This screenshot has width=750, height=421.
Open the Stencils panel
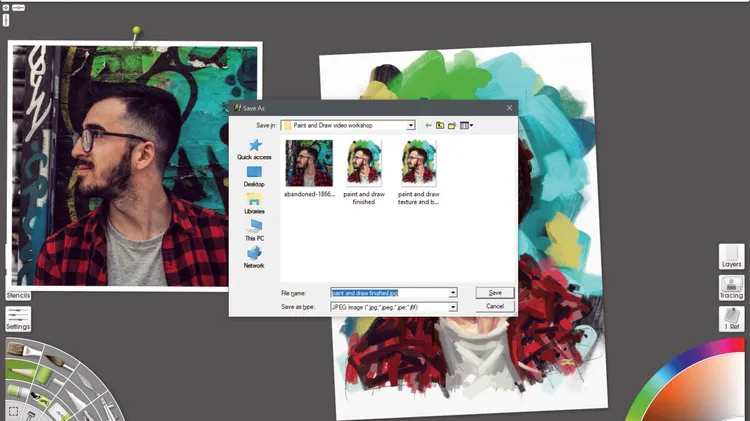[x=18, y=296]
